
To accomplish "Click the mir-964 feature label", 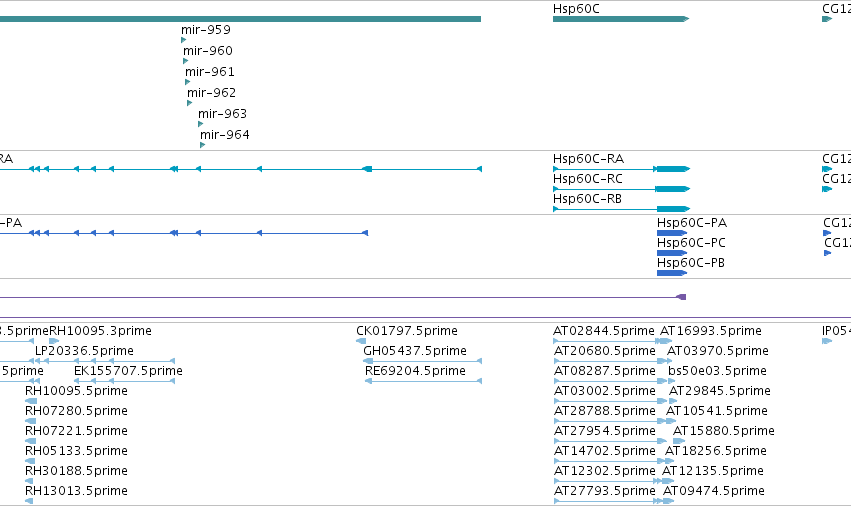I will click(225, 135).
